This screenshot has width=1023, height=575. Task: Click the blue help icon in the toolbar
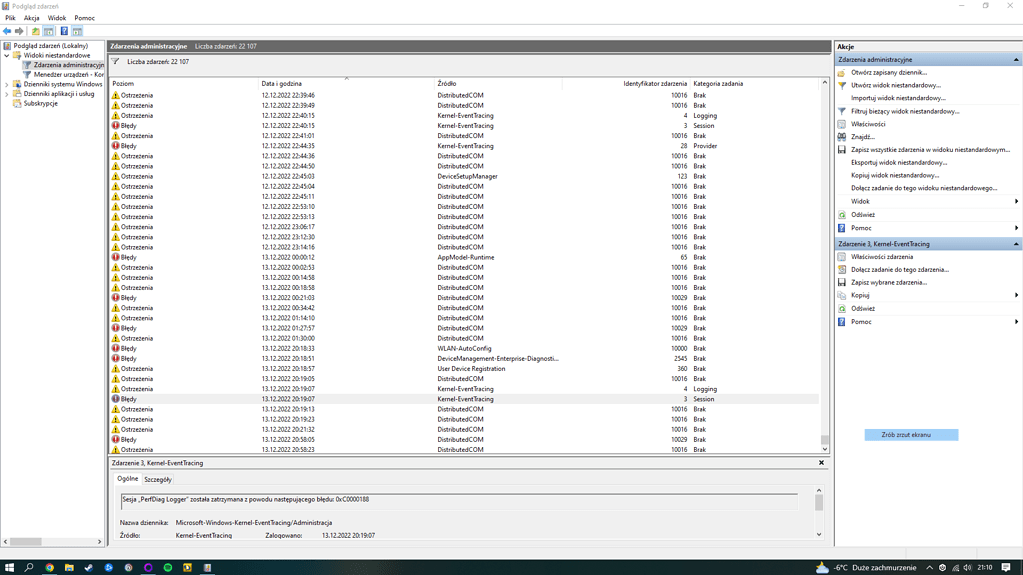click(x=64, y=31)
